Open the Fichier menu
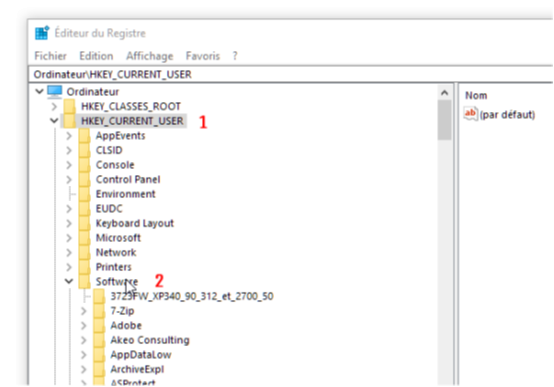The height and width of the screenshot is (387, 554). click(51, 56)
